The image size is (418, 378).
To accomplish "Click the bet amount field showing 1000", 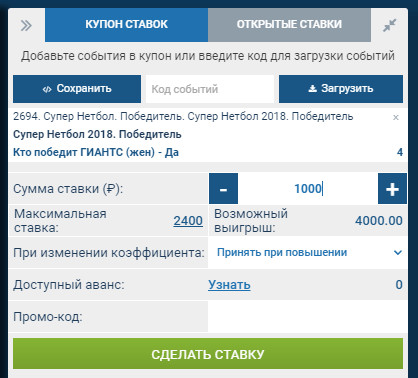I will [308, 188].
